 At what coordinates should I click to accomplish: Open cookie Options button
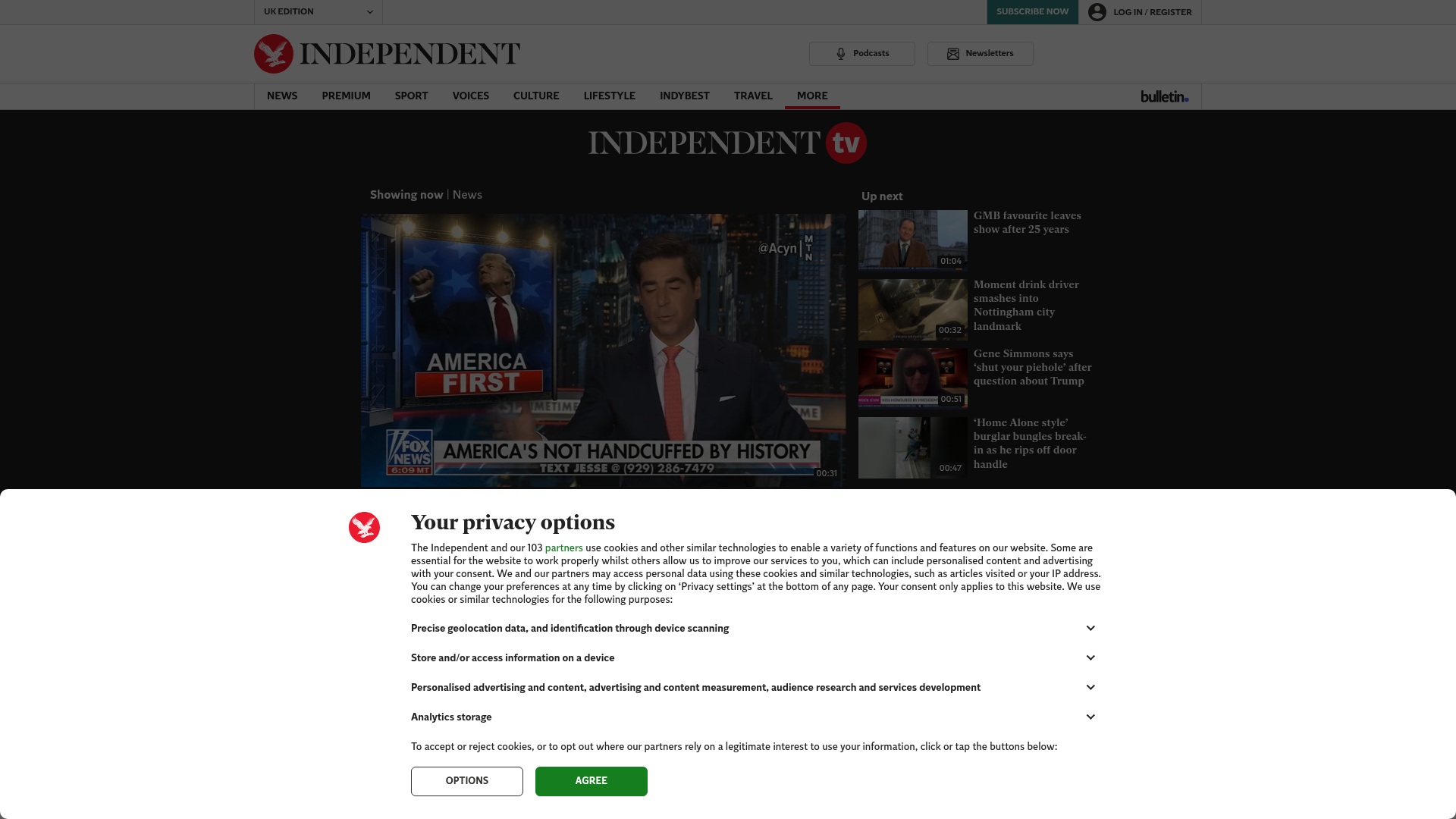point(467,781)
